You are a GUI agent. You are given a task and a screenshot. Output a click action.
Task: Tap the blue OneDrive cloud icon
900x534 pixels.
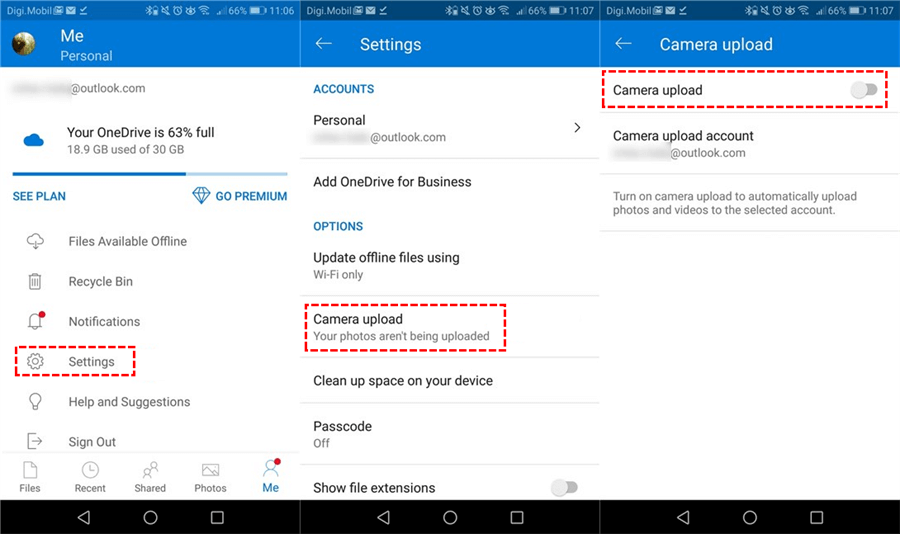pos(34,140)
